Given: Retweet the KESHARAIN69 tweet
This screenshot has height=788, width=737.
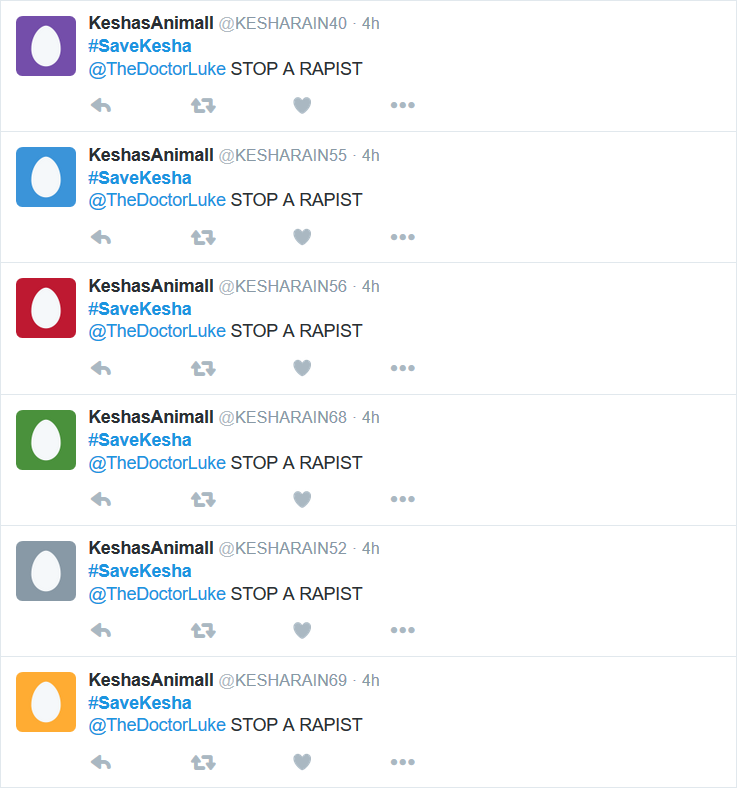Looking at the screenshot, I should coord(203,762).
